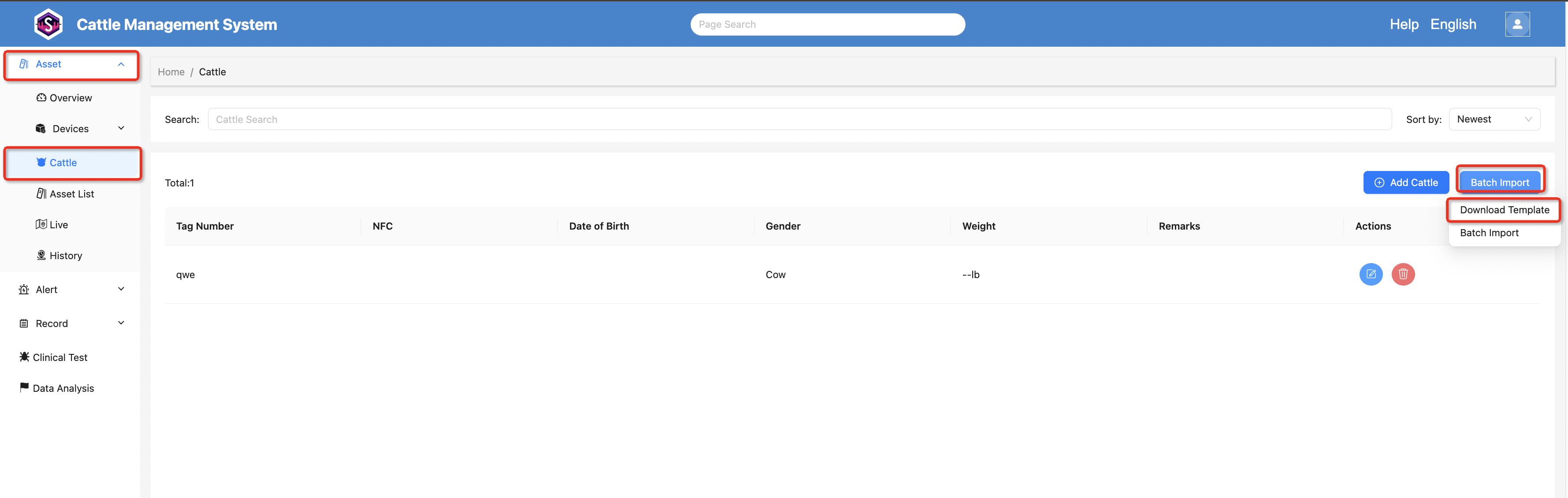This screenshot has height=498, width=1568.
Task: Click the --lb weight cell
Action: pos(970,275)
